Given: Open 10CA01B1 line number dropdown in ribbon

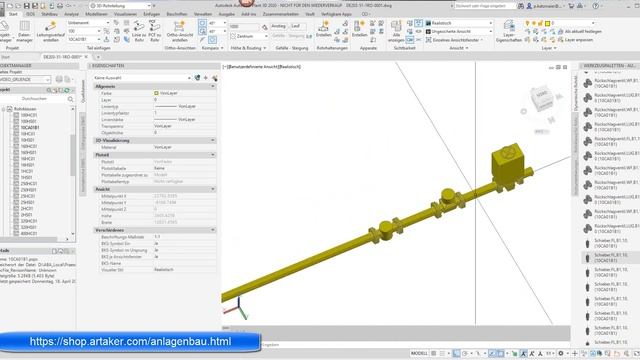Looking at the screenshot, I should tap(84, 39).
